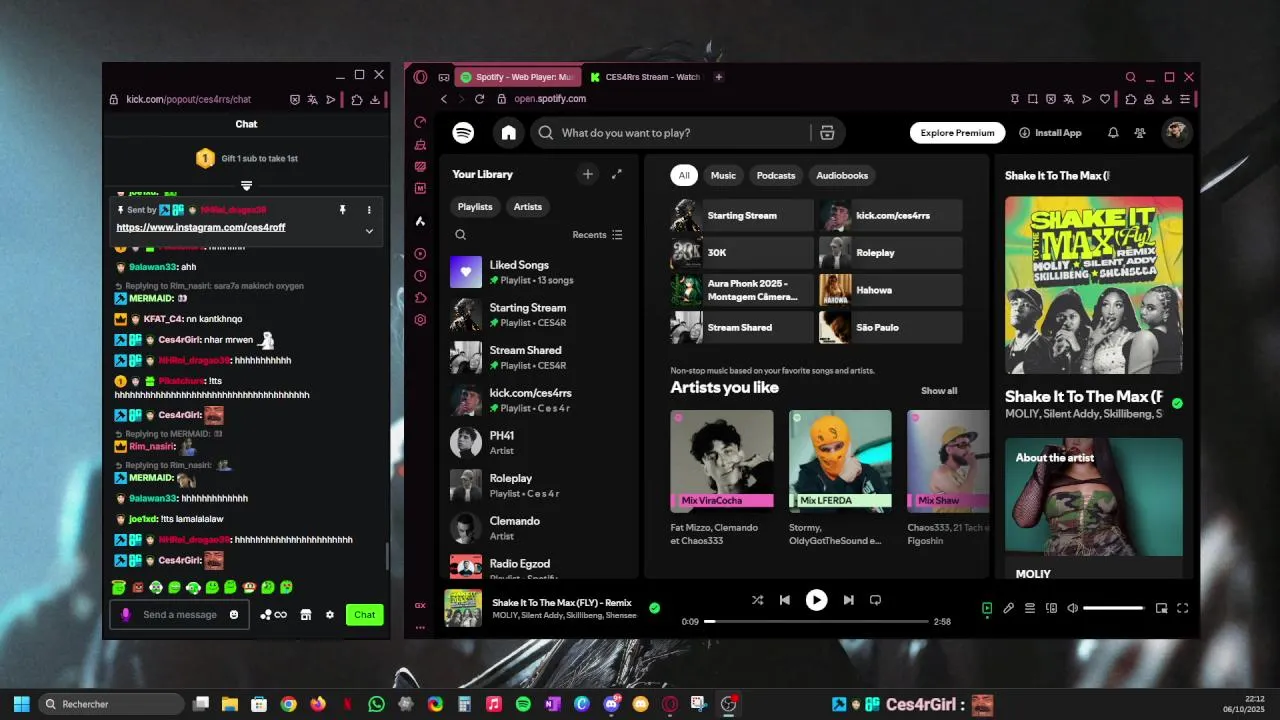Skip to previous track
The image size is (1280, 720).
(x=785, y=600)
